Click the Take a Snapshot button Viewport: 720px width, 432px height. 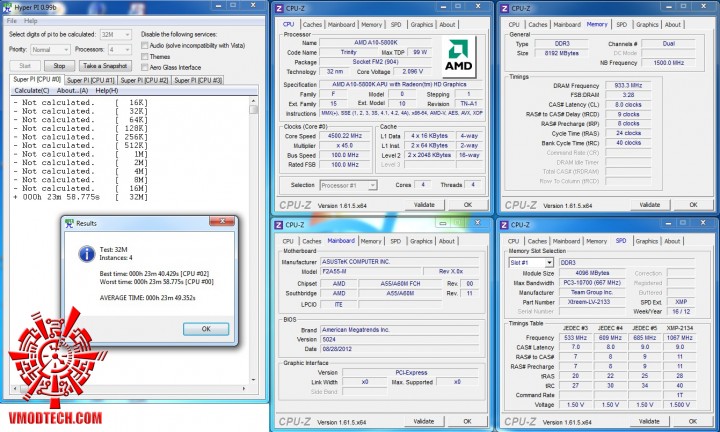105,66
